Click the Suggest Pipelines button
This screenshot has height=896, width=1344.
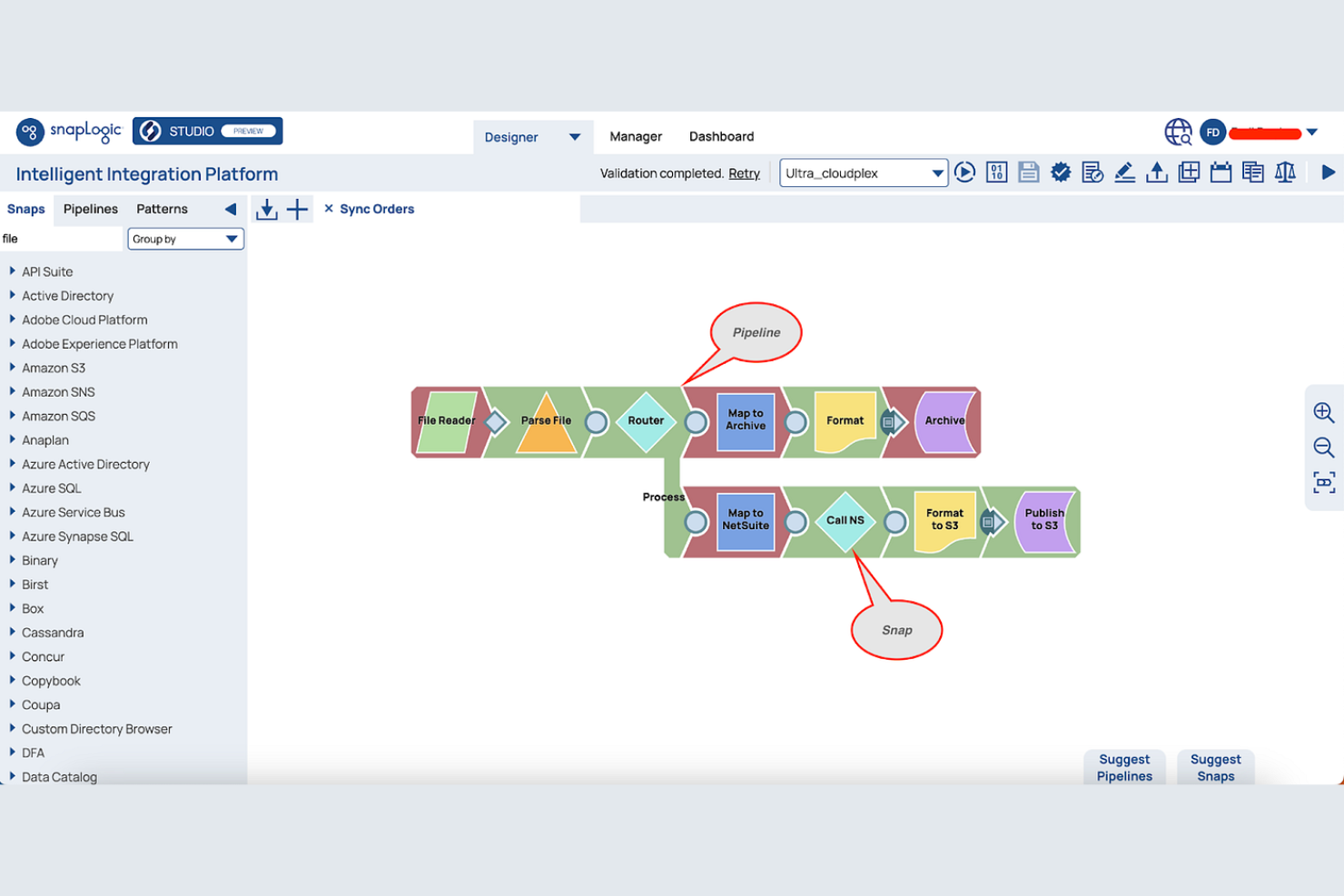[1124, 767]
